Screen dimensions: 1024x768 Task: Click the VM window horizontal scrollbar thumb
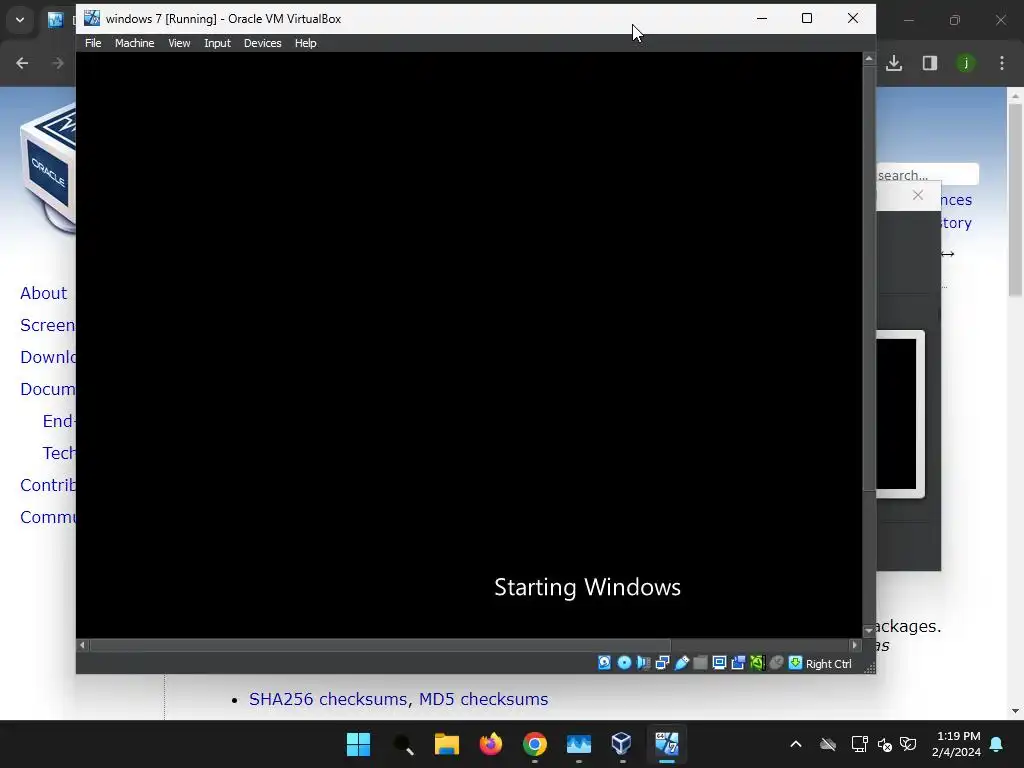(x=380, y=645)
